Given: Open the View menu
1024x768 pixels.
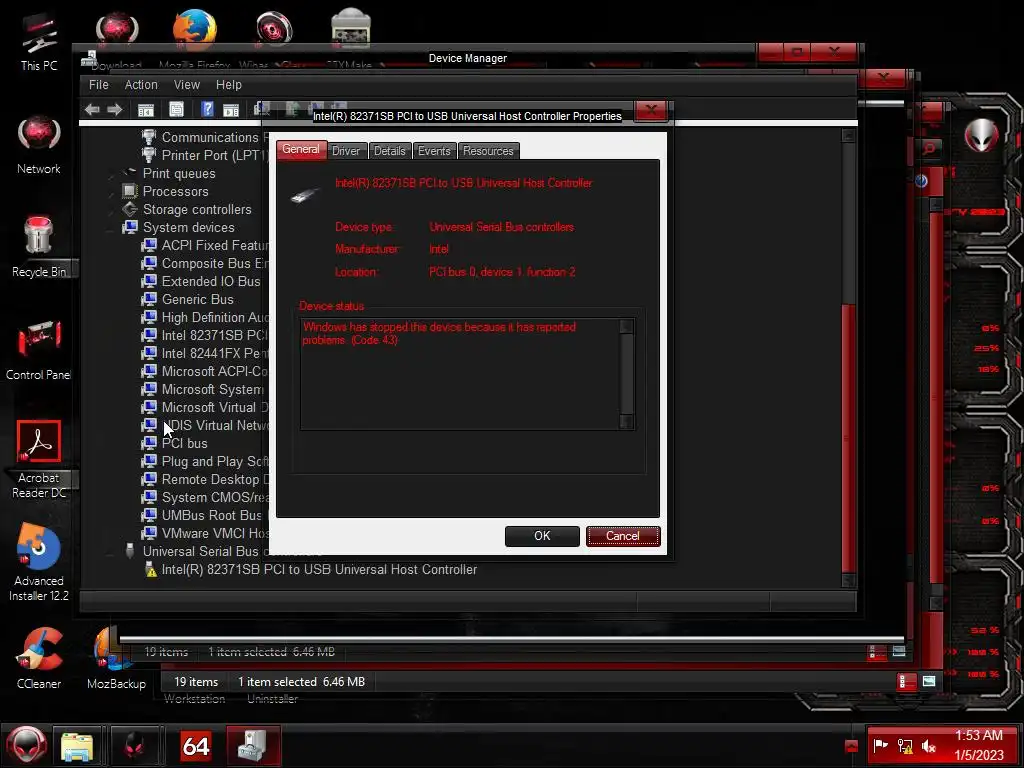Looking at the screenshot, I should click(x=187, y=85).
